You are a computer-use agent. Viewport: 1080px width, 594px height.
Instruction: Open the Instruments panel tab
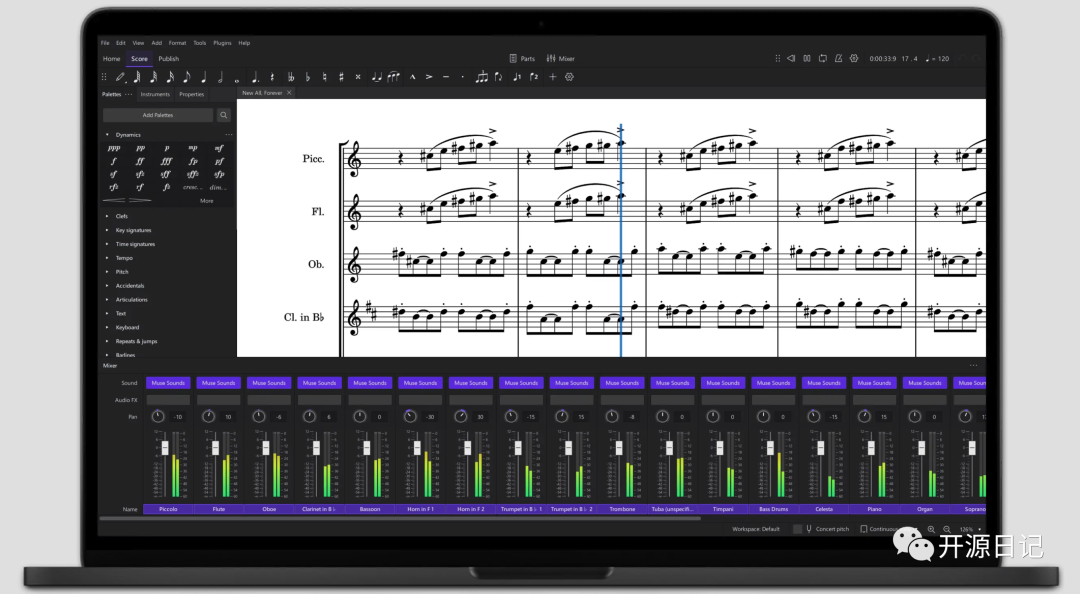(155, 94)
